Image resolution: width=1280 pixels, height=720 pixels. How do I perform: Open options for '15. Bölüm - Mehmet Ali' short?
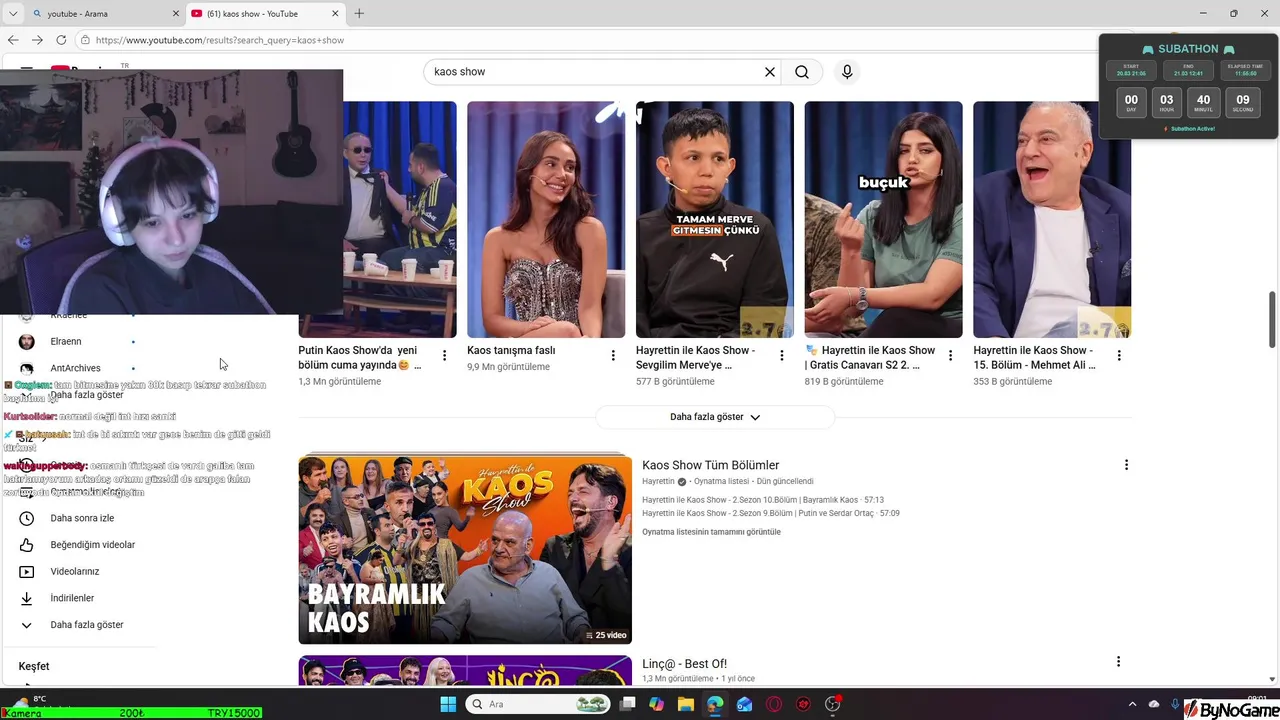click(x=1119, y=356)
